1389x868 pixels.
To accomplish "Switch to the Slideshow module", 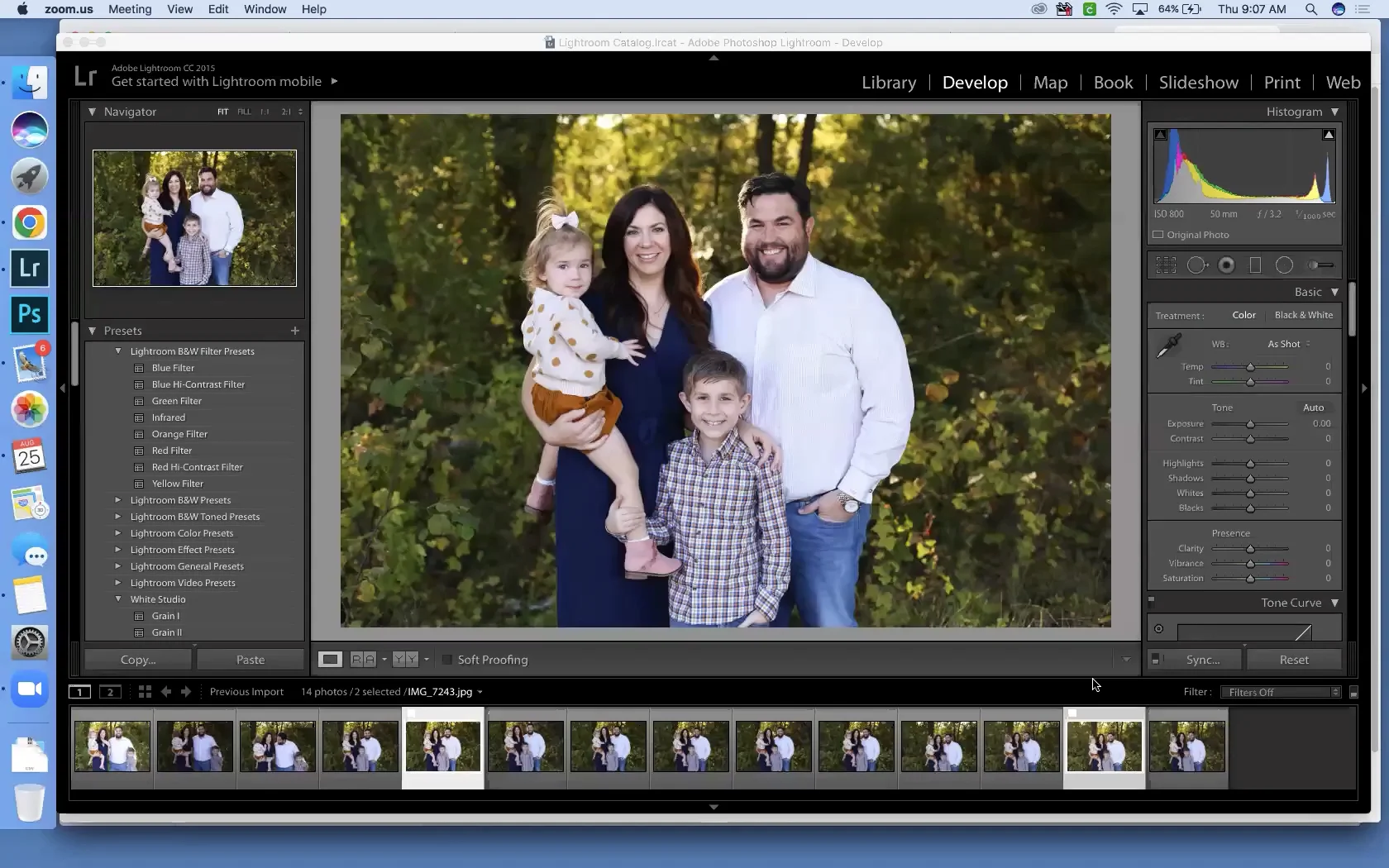I will click(1198, 83).
